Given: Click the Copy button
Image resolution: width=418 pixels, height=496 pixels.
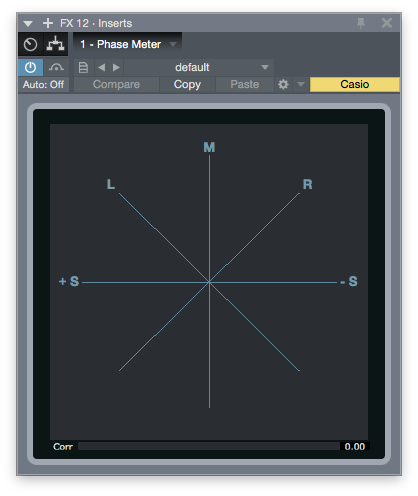Looking at the screenshot, I should coord(187,85).
